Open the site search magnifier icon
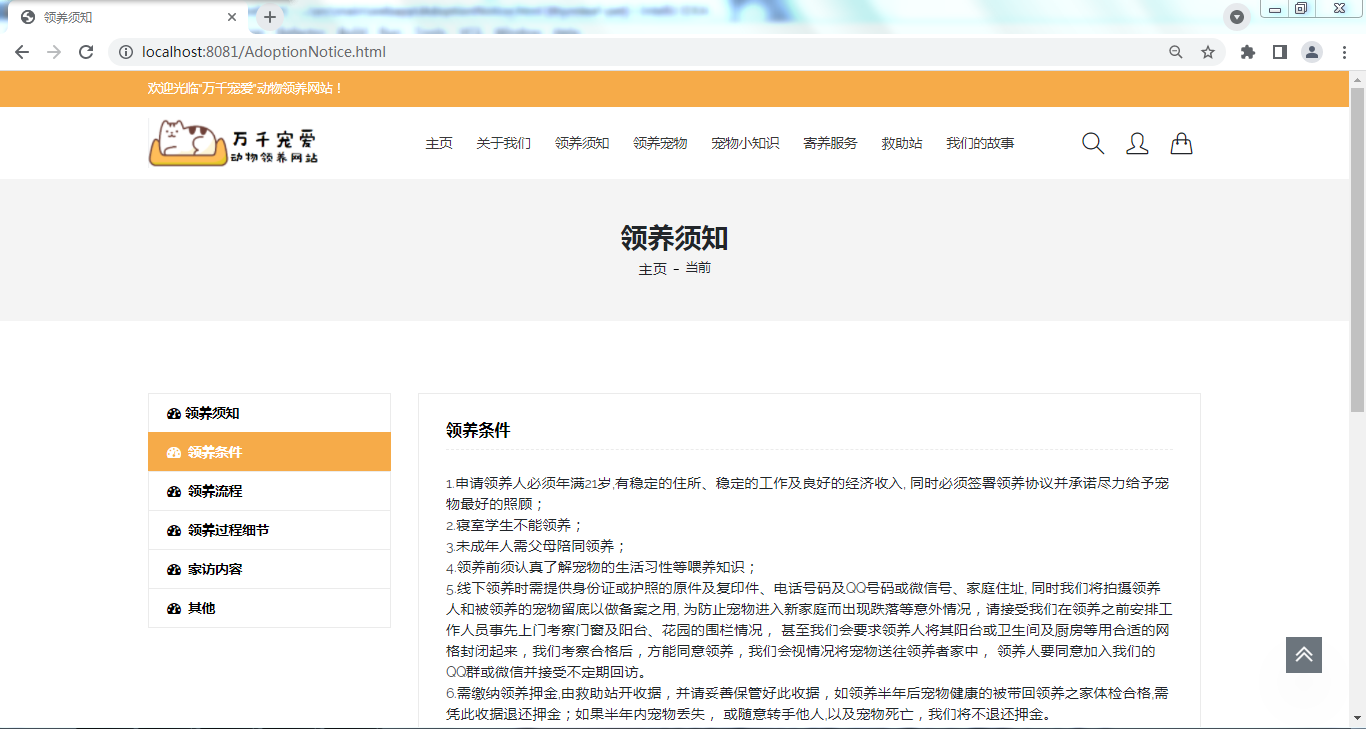Screen dimensions: 1366x729 pos(1093,144)
